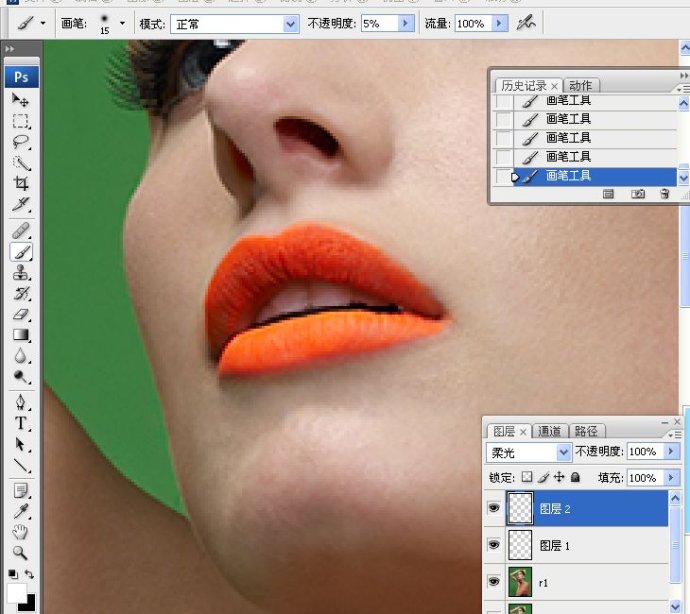The height and width of the screenshot is (614, 690).
Task: Enable airbrush mode in options bar
Action: [526, 22]
